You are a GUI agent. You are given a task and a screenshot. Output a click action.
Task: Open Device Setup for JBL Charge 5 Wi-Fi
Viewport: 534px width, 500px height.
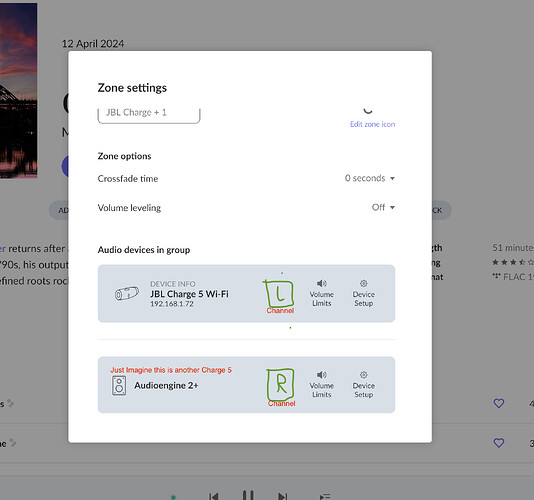click(x=363, y=293)
